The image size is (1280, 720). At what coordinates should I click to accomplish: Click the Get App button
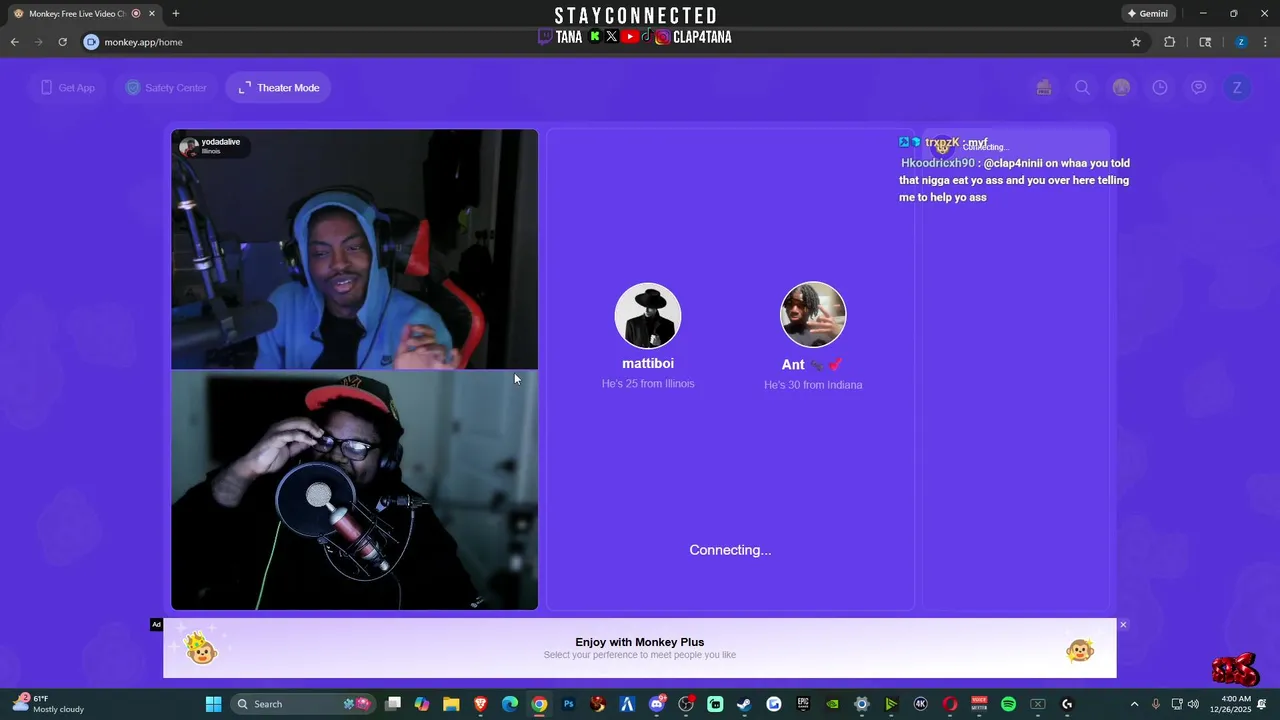click(67, 88)
